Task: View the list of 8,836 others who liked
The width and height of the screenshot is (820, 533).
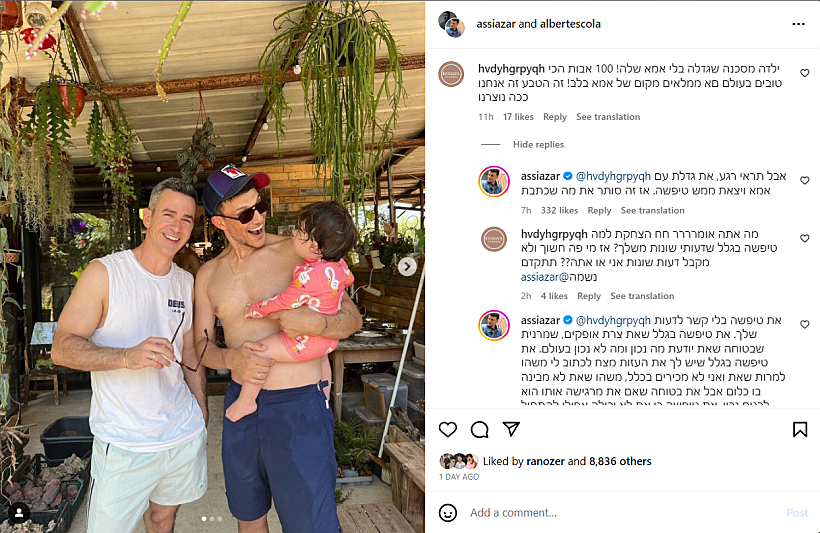Action: pyautogui.click(x=620, y=461)
